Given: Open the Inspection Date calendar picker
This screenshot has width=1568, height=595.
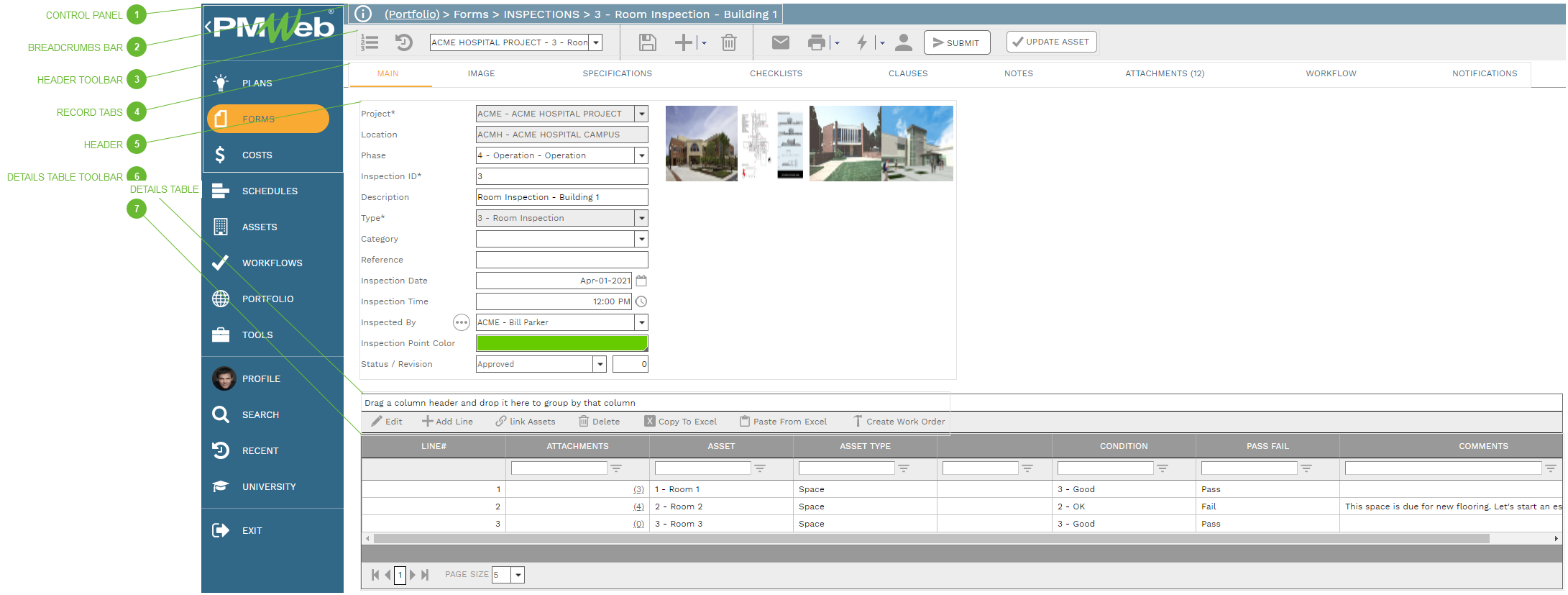Looking at the screenshot, I should (641, 281).
